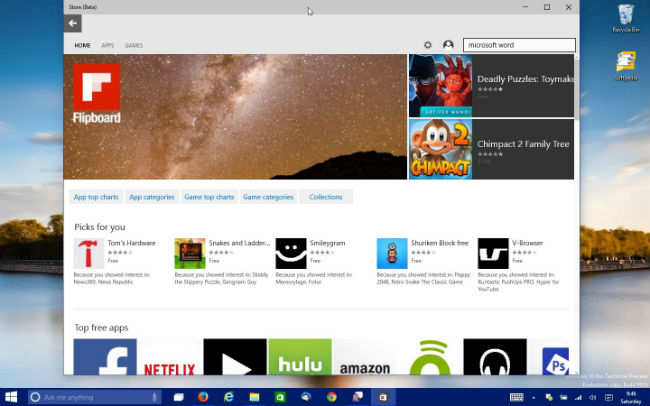
Task: Click the Top free apps heading
Action: (101, 328)
